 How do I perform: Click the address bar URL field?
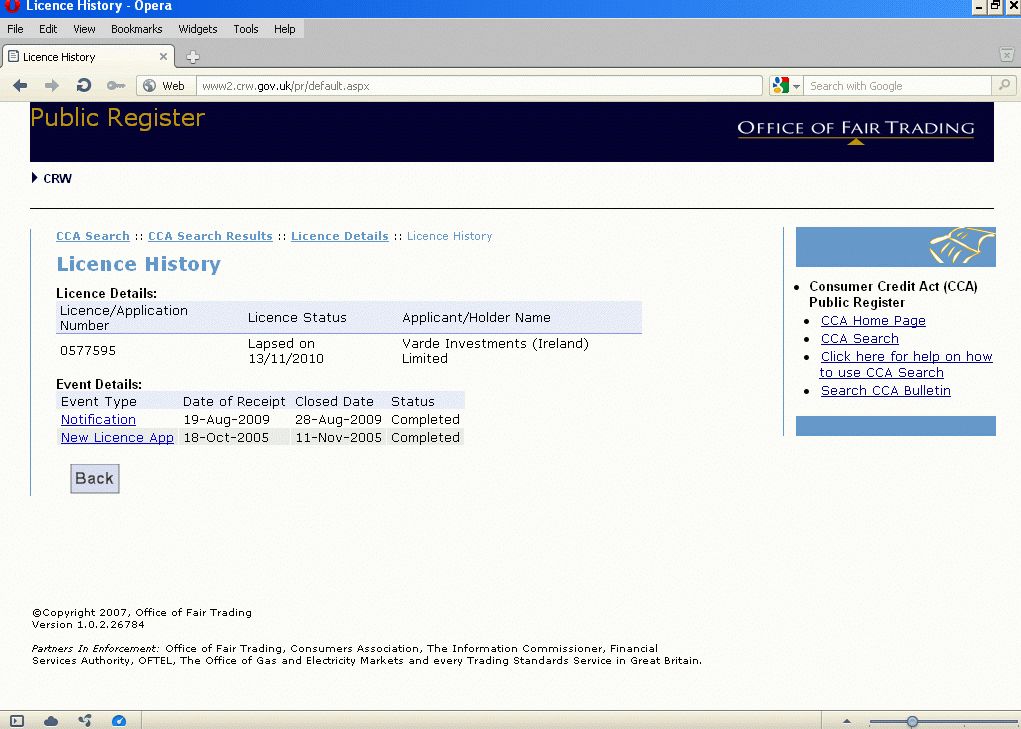coord(479,86)
